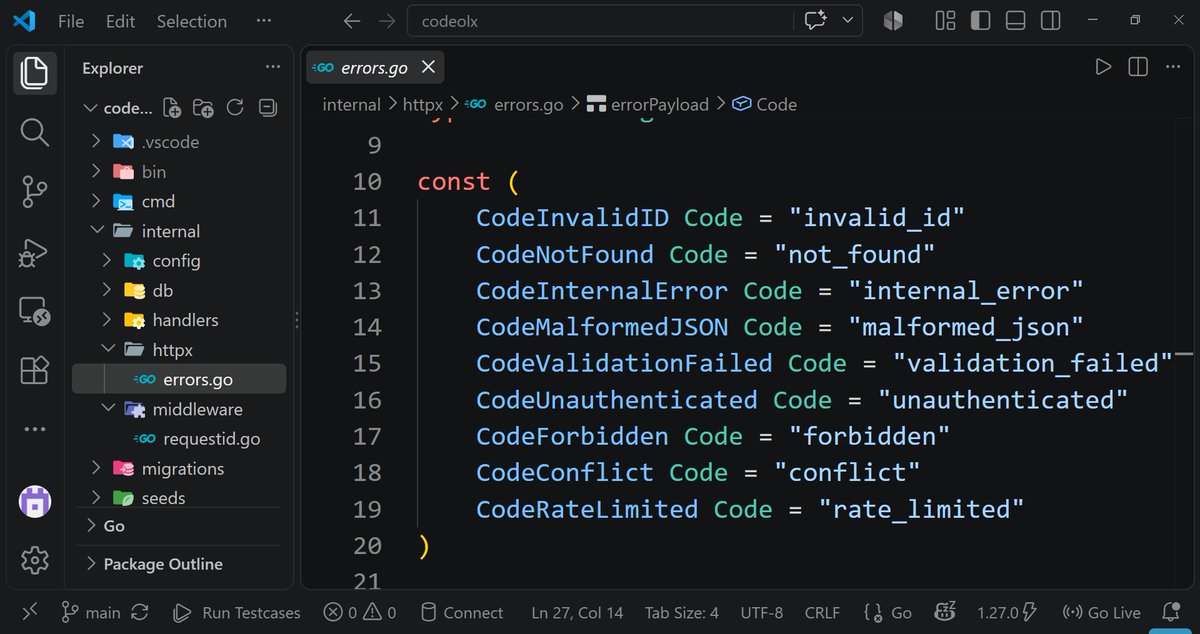Open the File menu
This screenshot has width=1200, height=634.
pos(71,20)
